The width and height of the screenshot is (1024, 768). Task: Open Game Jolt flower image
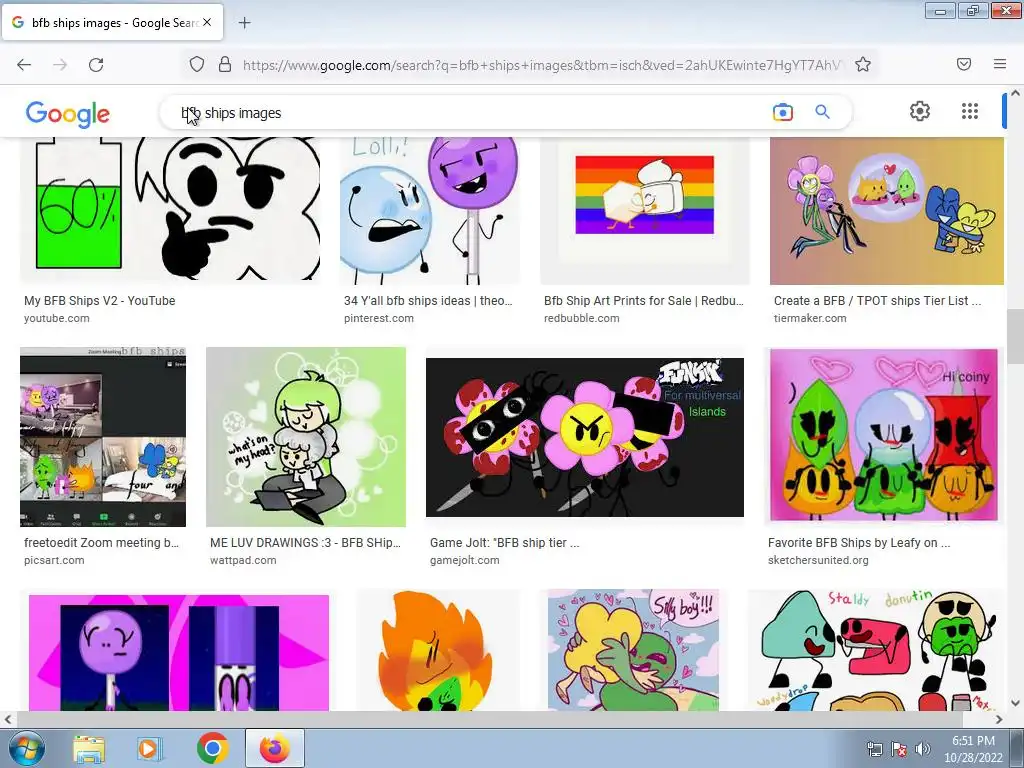(584, 437)
